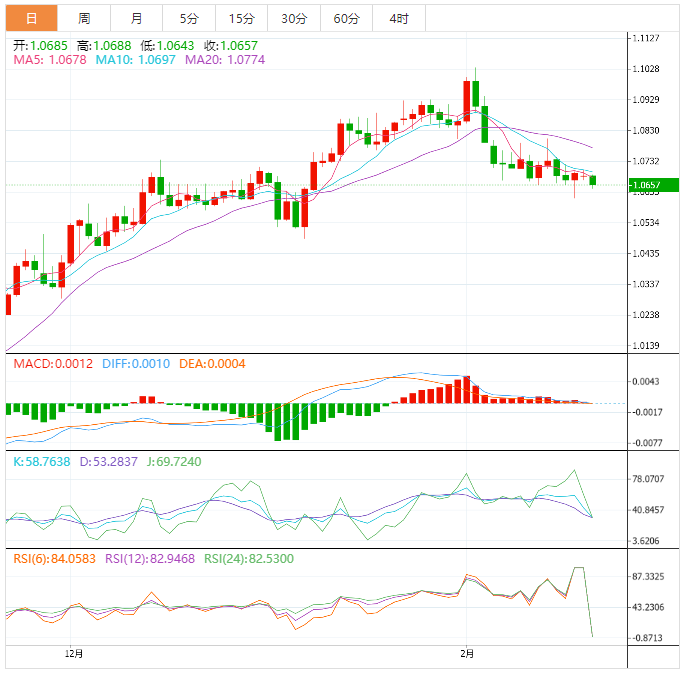Switch to the 60分 interval tab
The image size is (687, 675).
[346, 18]
